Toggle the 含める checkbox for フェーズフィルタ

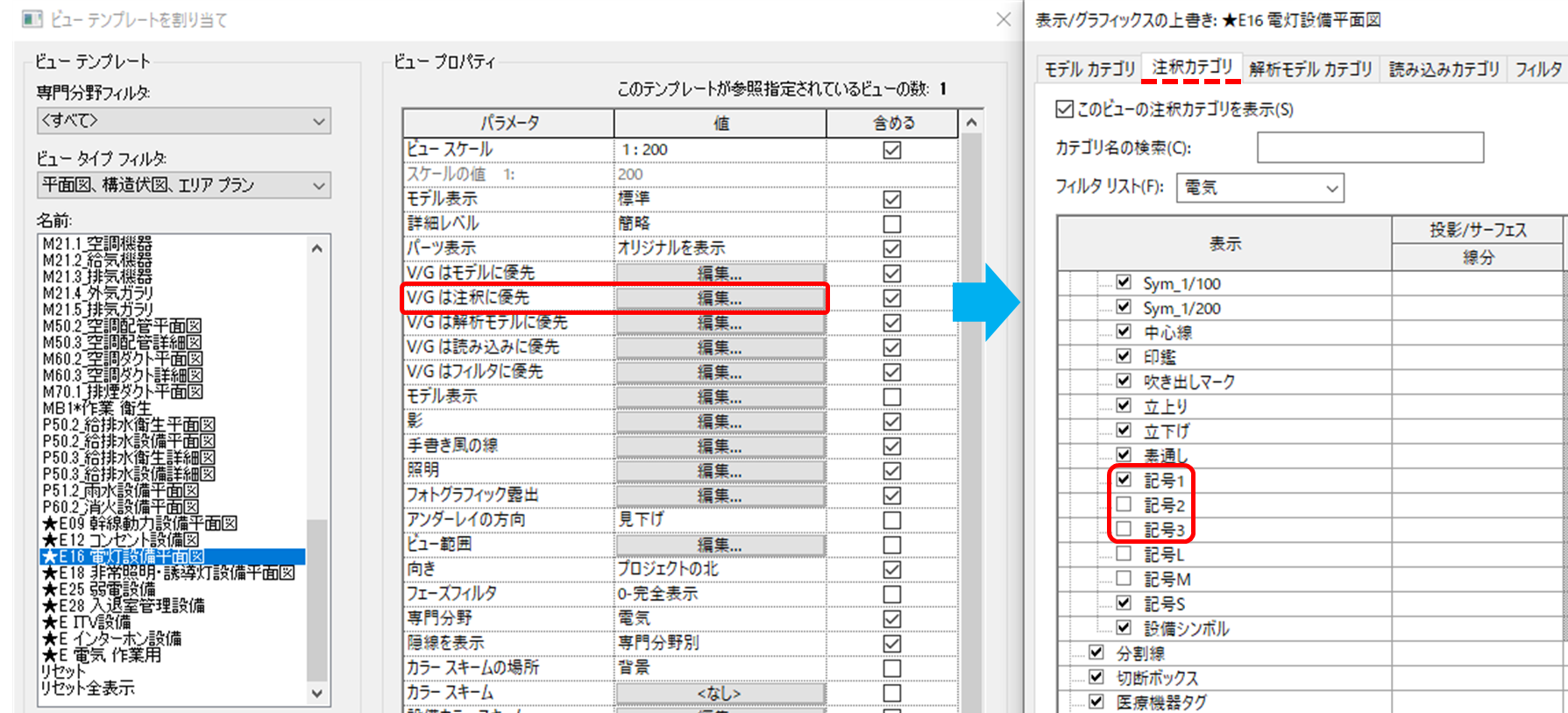(892, 594)
